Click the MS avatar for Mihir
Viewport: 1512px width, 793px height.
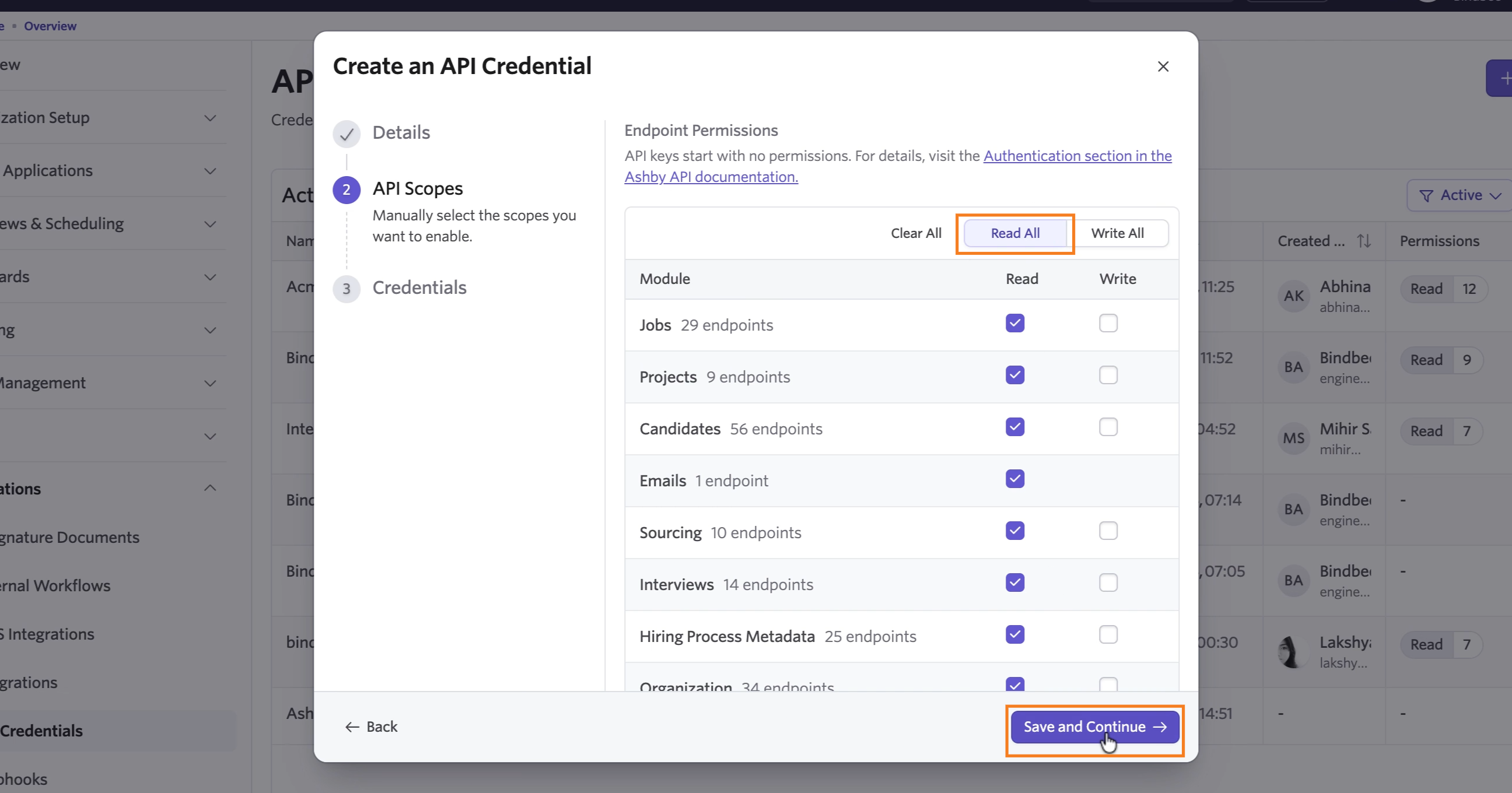coord(1294,438)
